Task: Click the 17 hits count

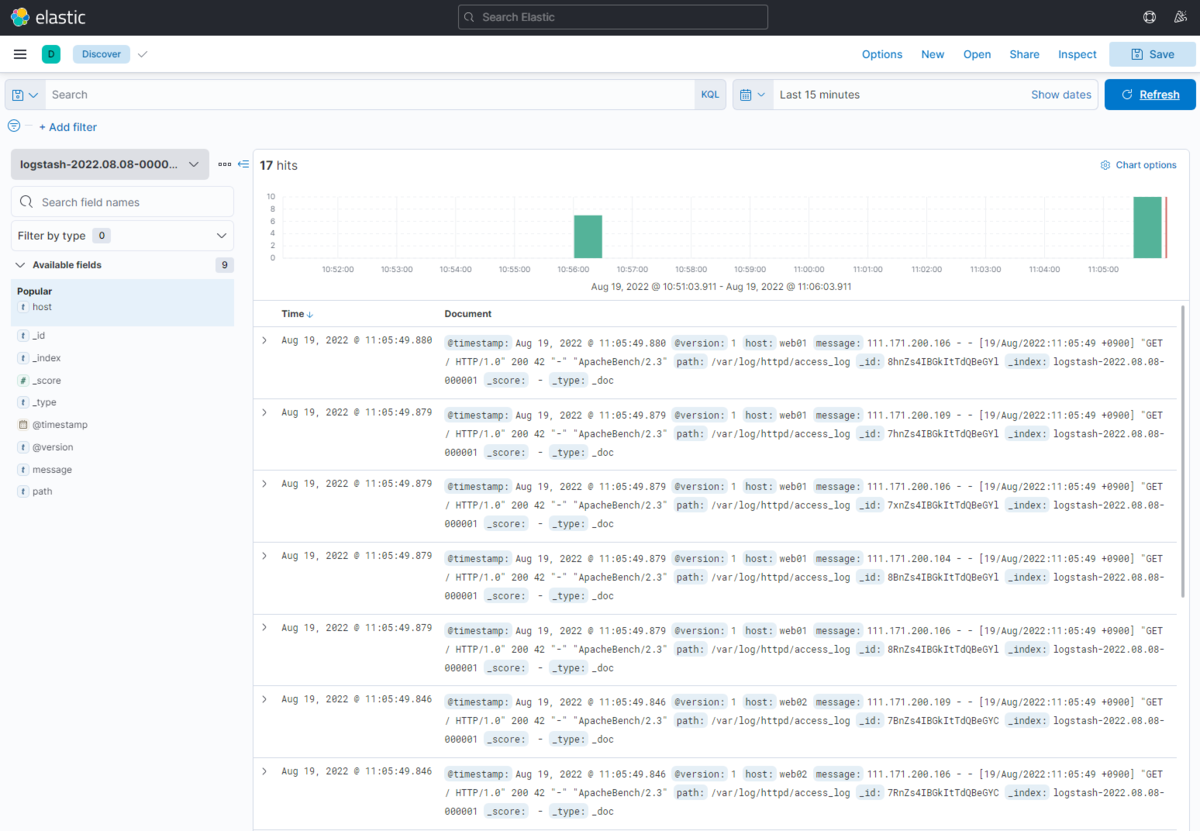Action: pos(279,165)
